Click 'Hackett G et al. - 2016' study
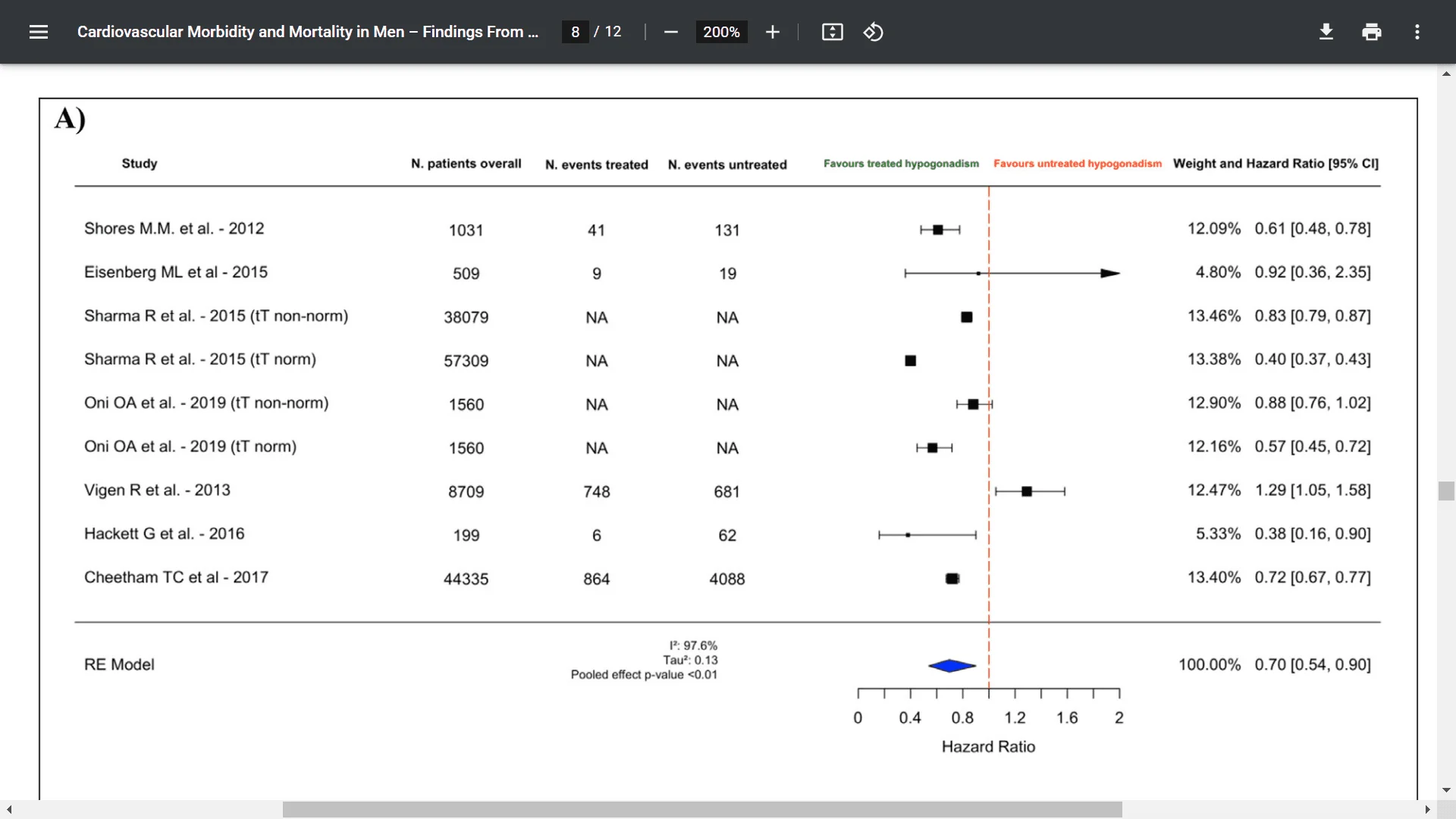 (164, 534)
